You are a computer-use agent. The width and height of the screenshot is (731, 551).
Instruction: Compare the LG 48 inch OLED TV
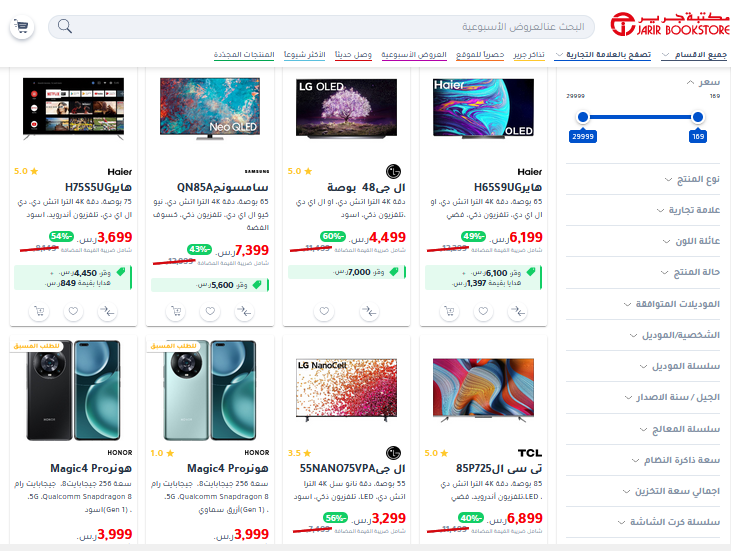pos(369,311)
